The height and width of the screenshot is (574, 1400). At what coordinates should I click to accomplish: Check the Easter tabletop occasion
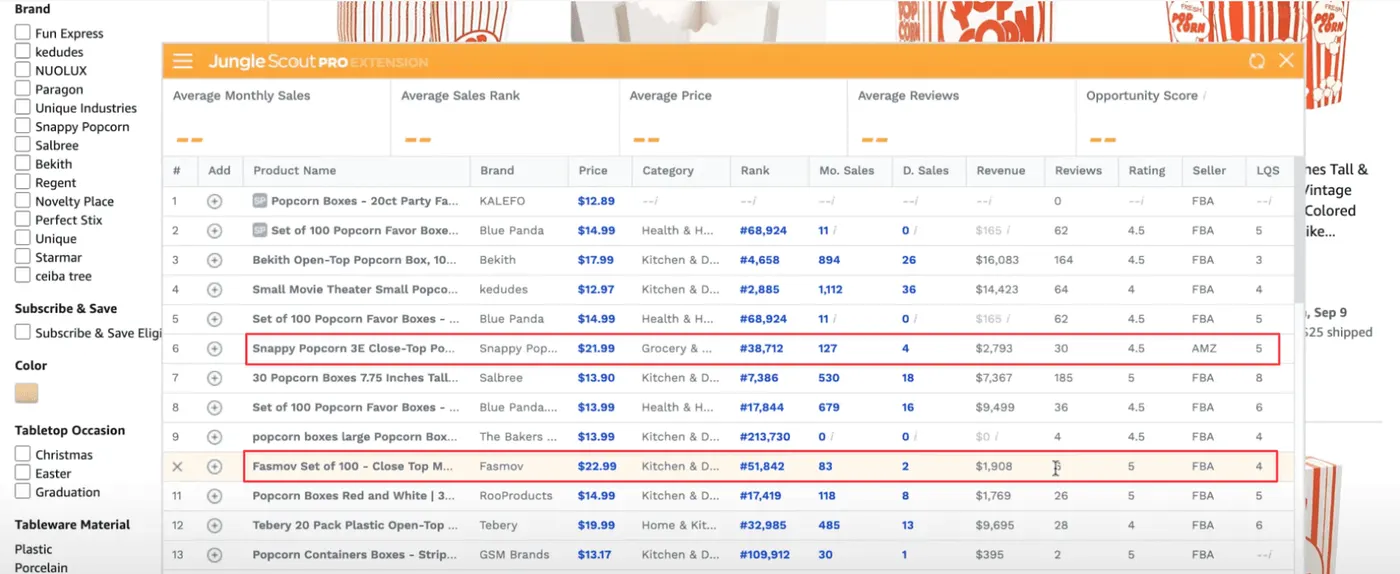tap(22, 473)
